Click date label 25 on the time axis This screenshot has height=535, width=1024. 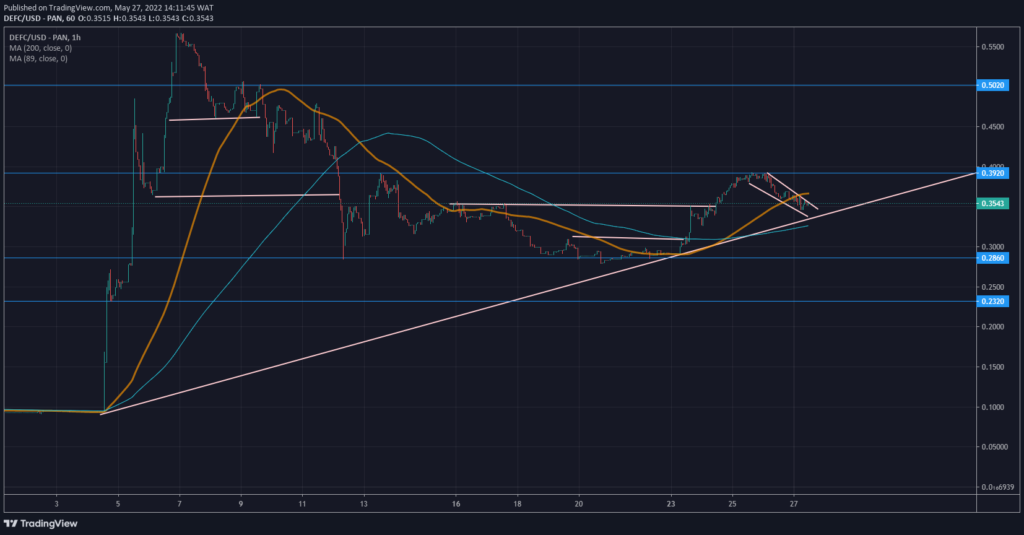click(x=732, y=504)
